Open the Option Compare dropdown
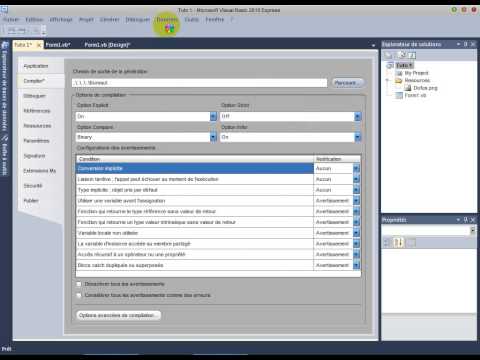Screen dimensions: 480x360 coord(213,137)
